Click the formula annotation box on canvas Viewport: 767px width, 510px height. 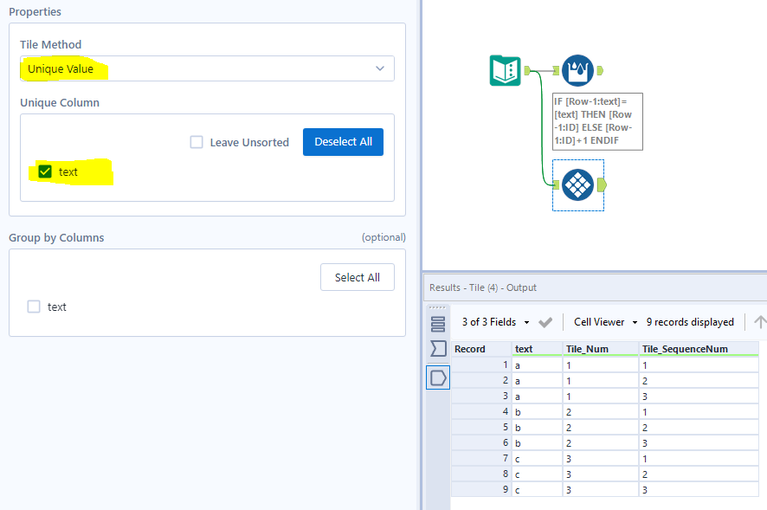(597, 121)
